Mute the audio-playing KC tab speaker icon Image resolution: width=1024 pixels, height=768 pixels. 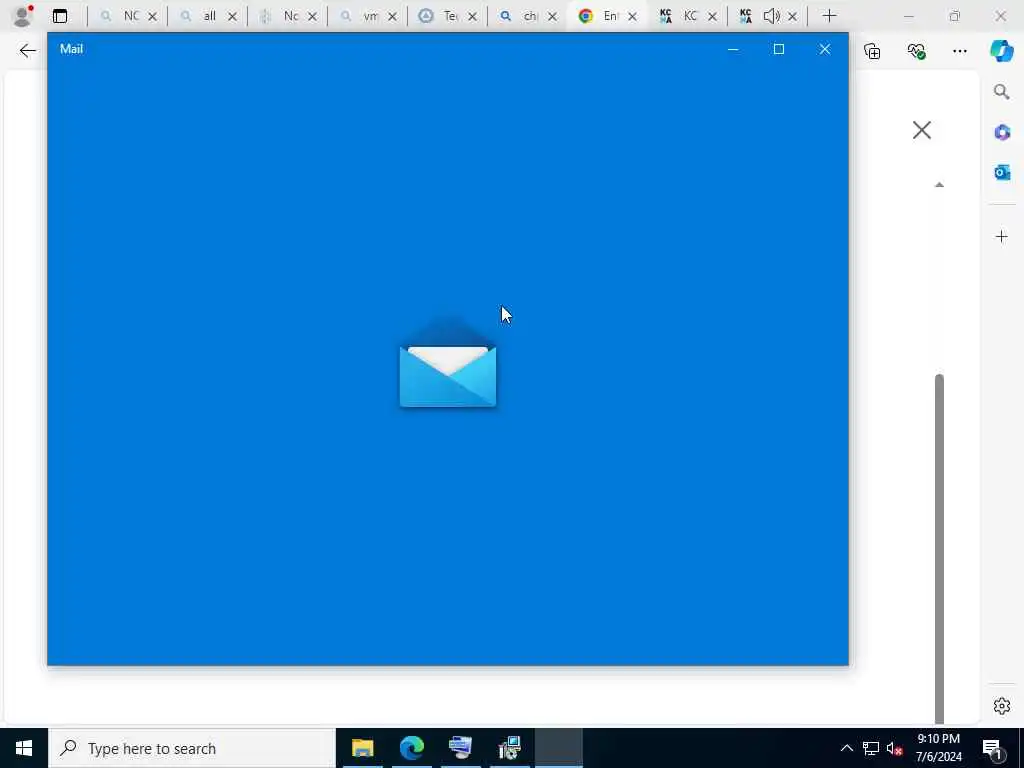771,16
